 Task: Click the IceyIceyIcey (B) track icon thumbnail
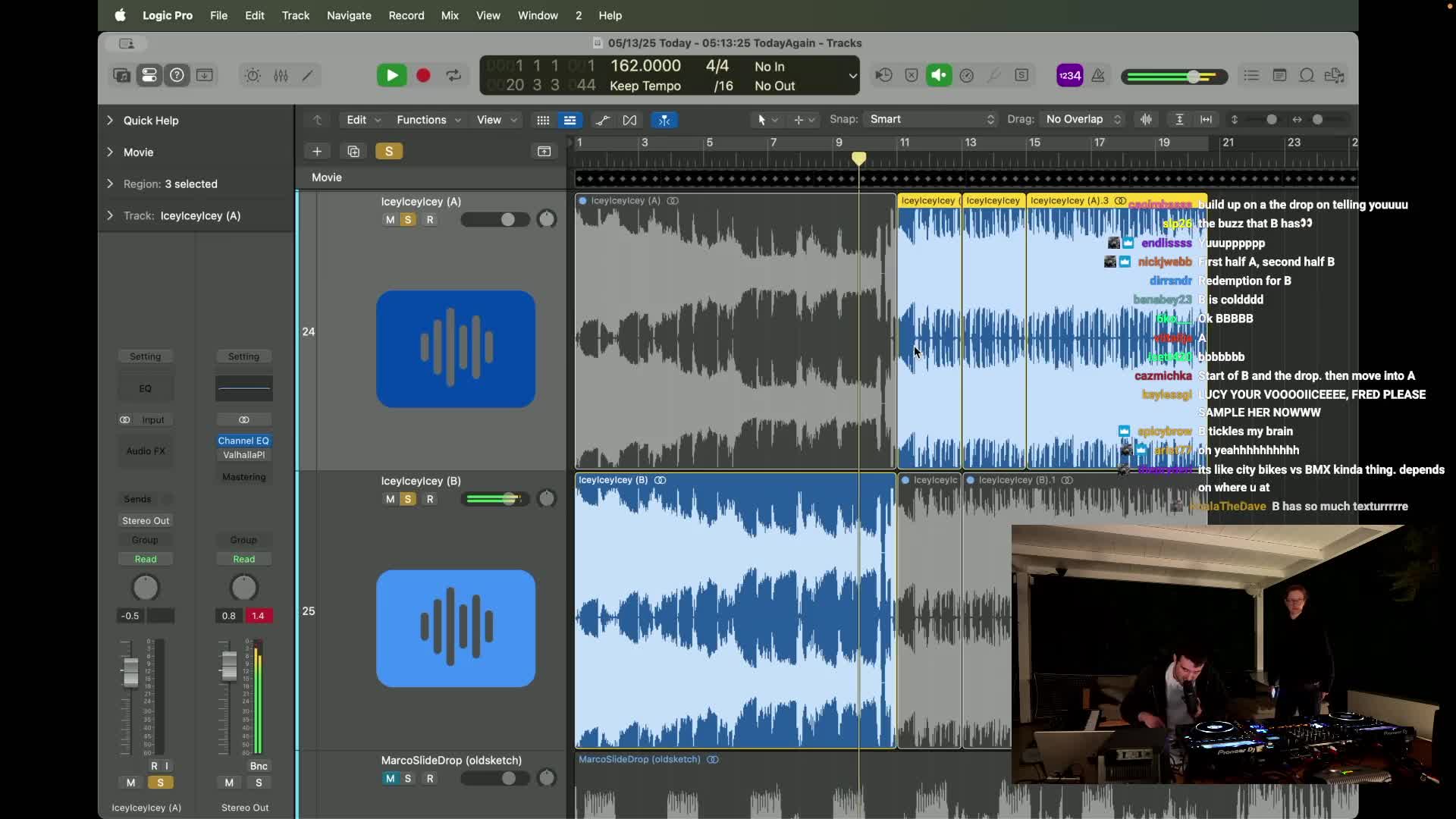pyautogui.click(x=456, y=629)
